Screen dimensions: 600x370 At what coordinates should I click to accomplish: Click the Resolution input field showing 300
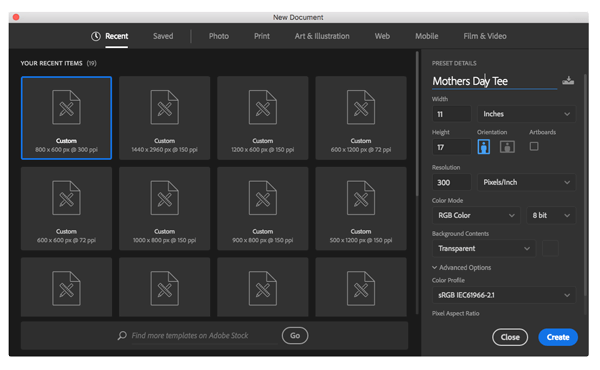tap(452, 182)
